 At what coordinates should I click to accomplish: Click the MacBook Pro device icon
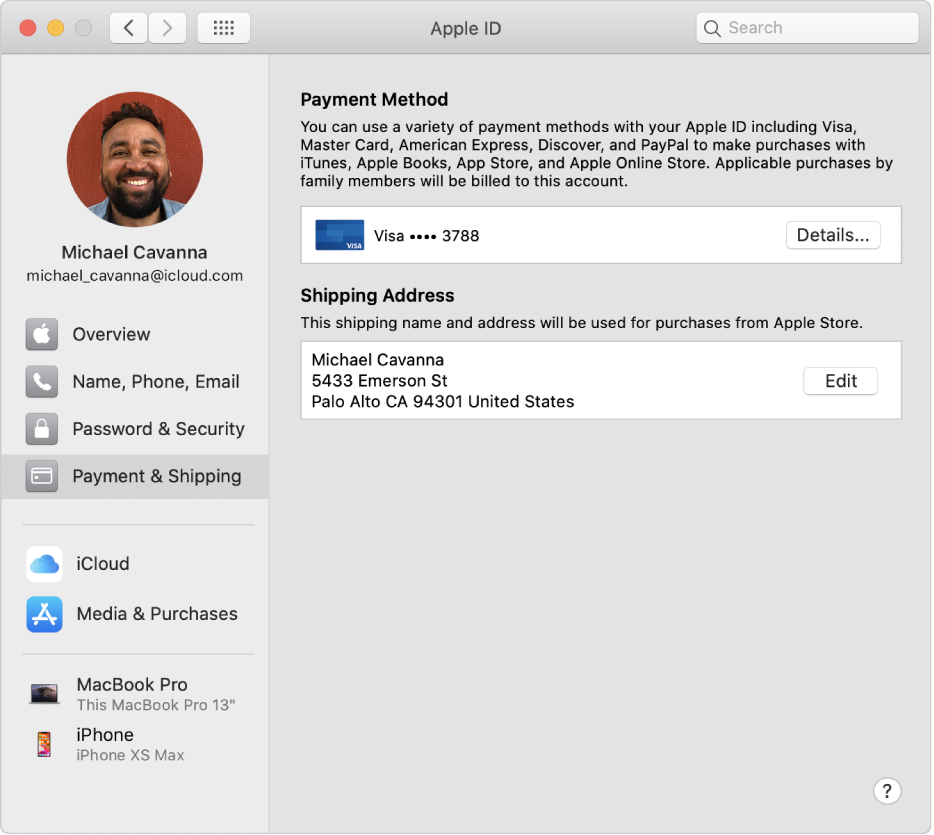[44, 692]
